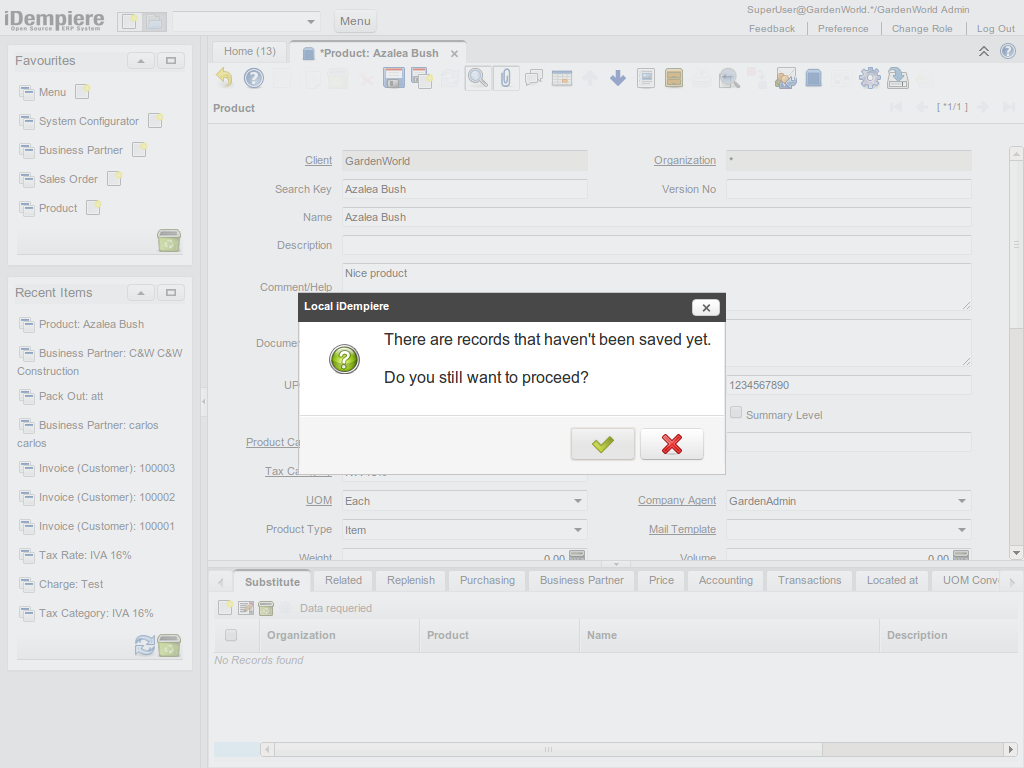Cancel with the red X button
The height and width of the screenshot is (768, 1024).
(x=672, y=444)
